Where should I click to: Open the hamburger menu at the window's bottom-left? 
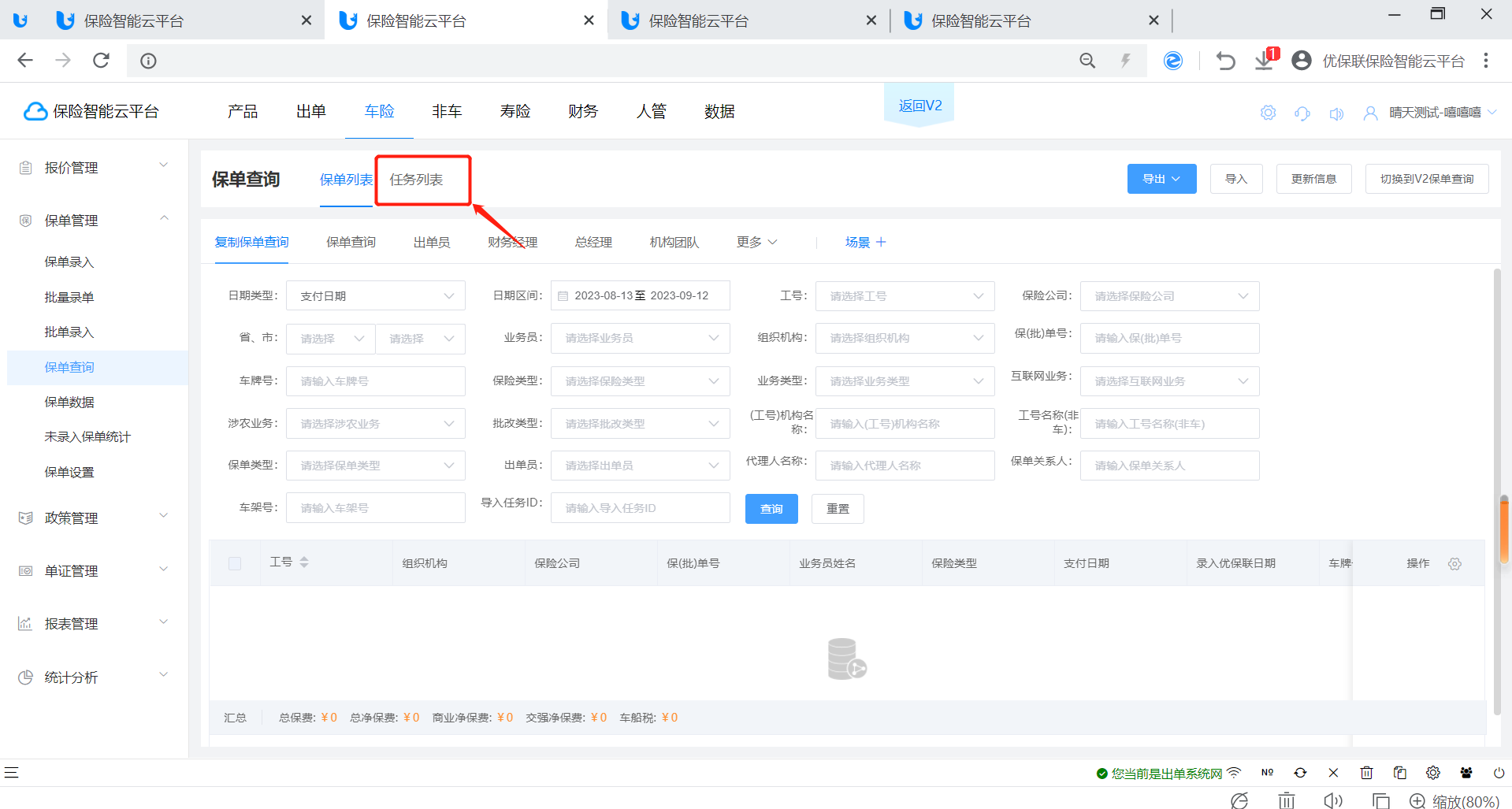click(x=11, y=773)
